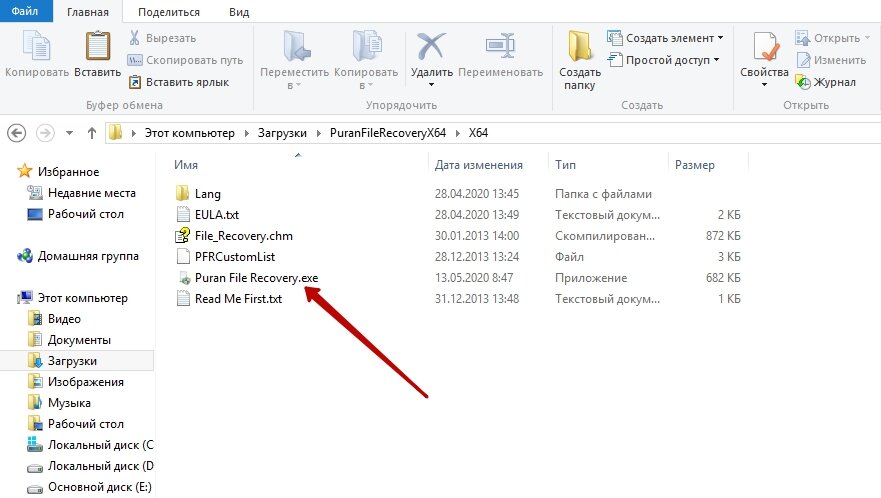
Task: Select Read Me First.txt file icon
Action: click(x=183, y=298)
